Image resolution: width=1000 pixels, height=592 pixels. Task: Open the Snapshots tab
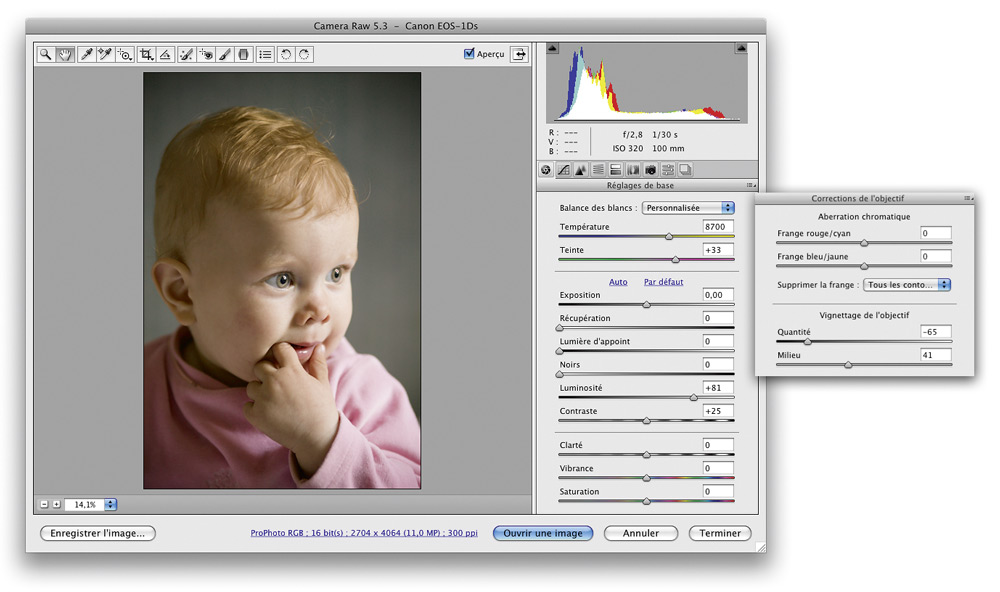tap(685, 170)
